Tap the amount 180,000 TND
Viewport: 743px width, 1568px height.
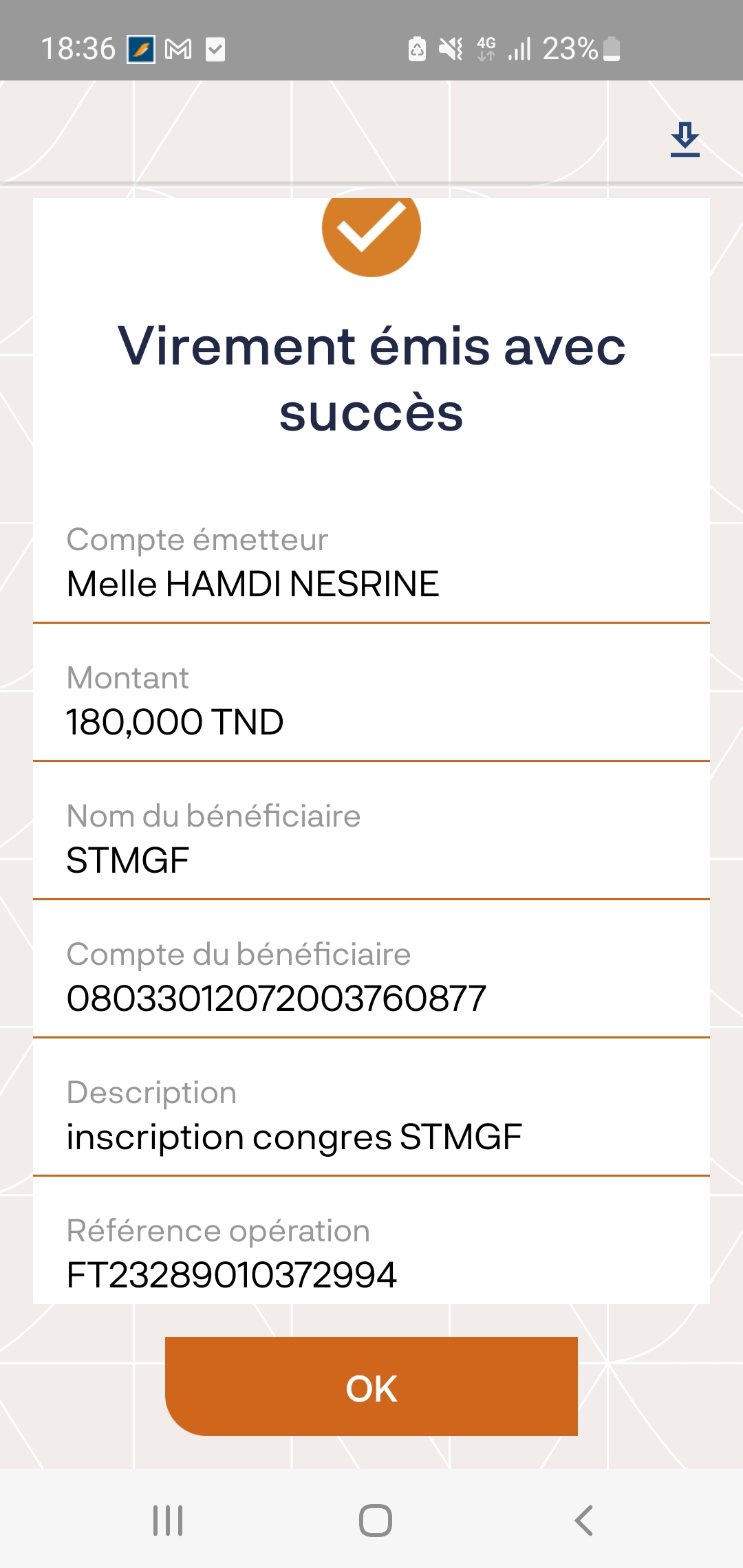(175, 722)
